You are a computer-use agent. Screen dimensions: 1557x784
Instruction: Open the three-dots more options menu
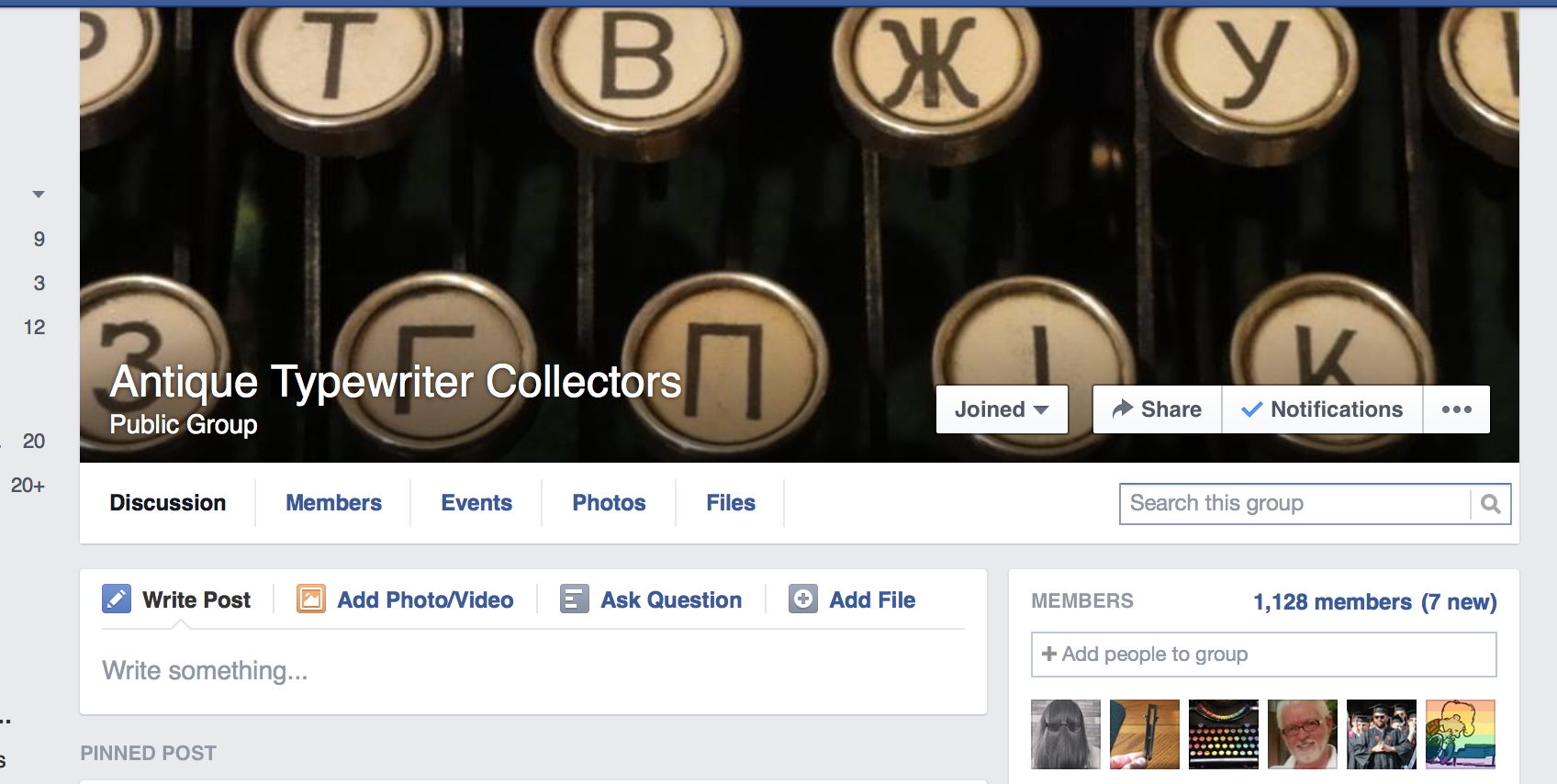pos(1456,409)
